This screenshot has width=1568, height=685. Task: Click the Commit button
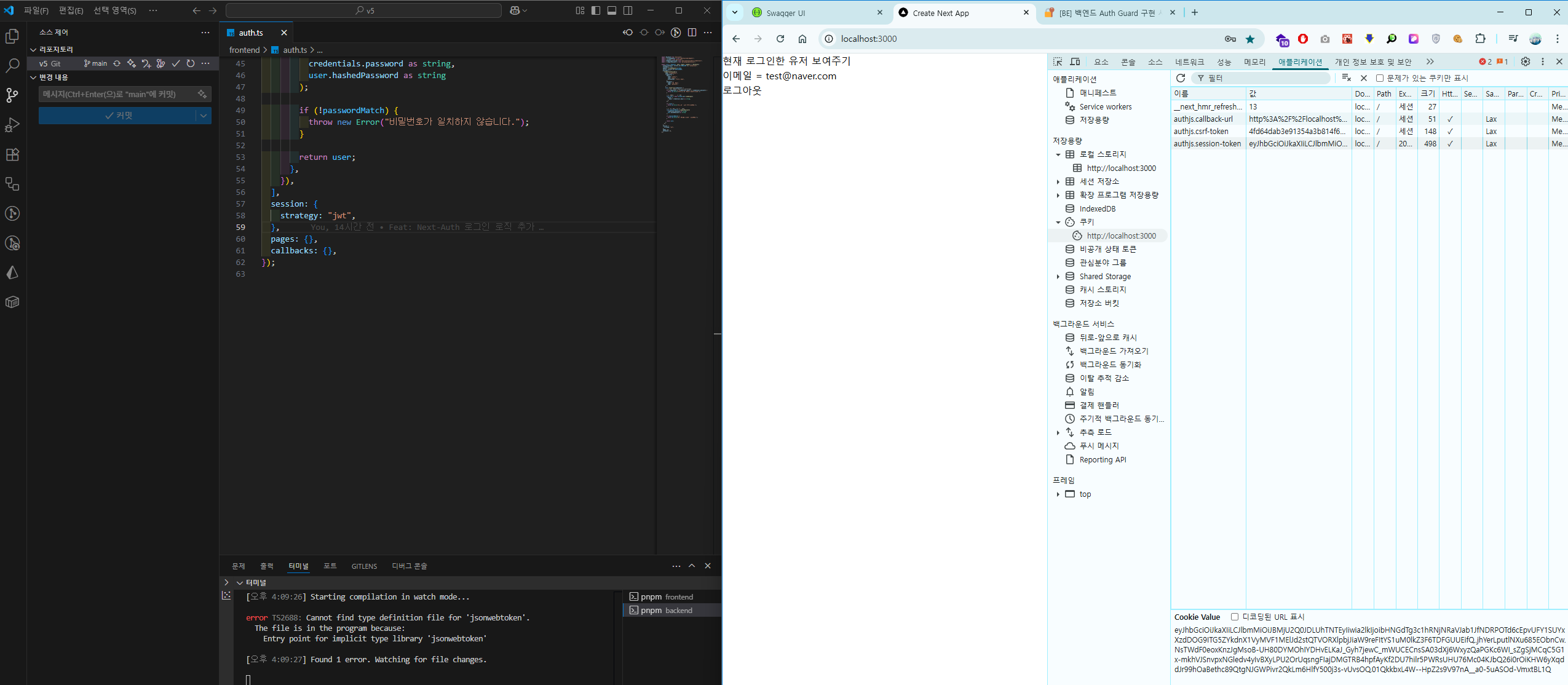(x=118, y=116)
